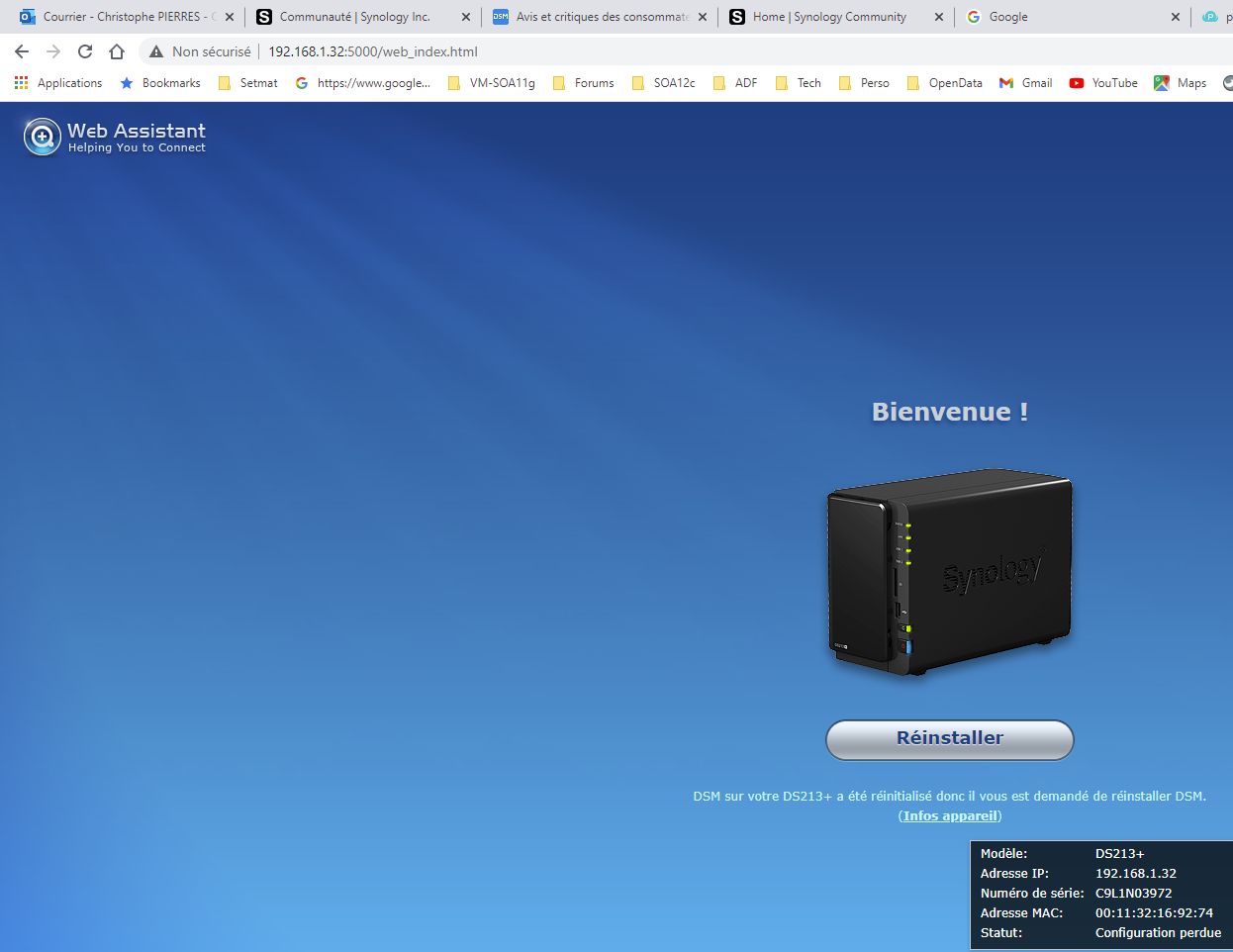This screenshot has width=1233, height=952.
Task: Click the Bienvenue ! heading
Action: pos(950,412)
